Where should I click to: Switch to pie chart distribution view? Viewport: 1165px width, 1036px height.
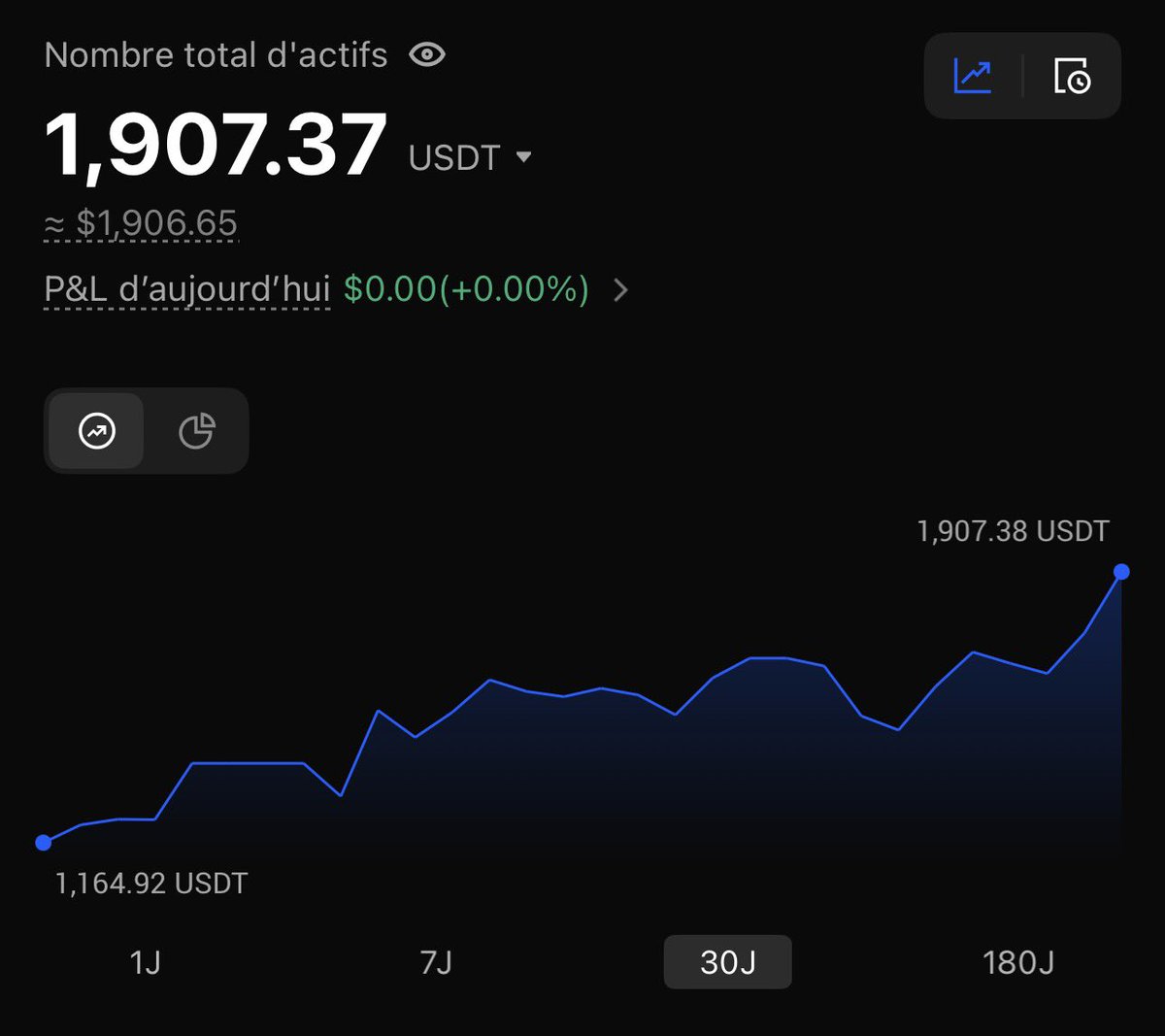pyautogui.click(x=197, y=431)
